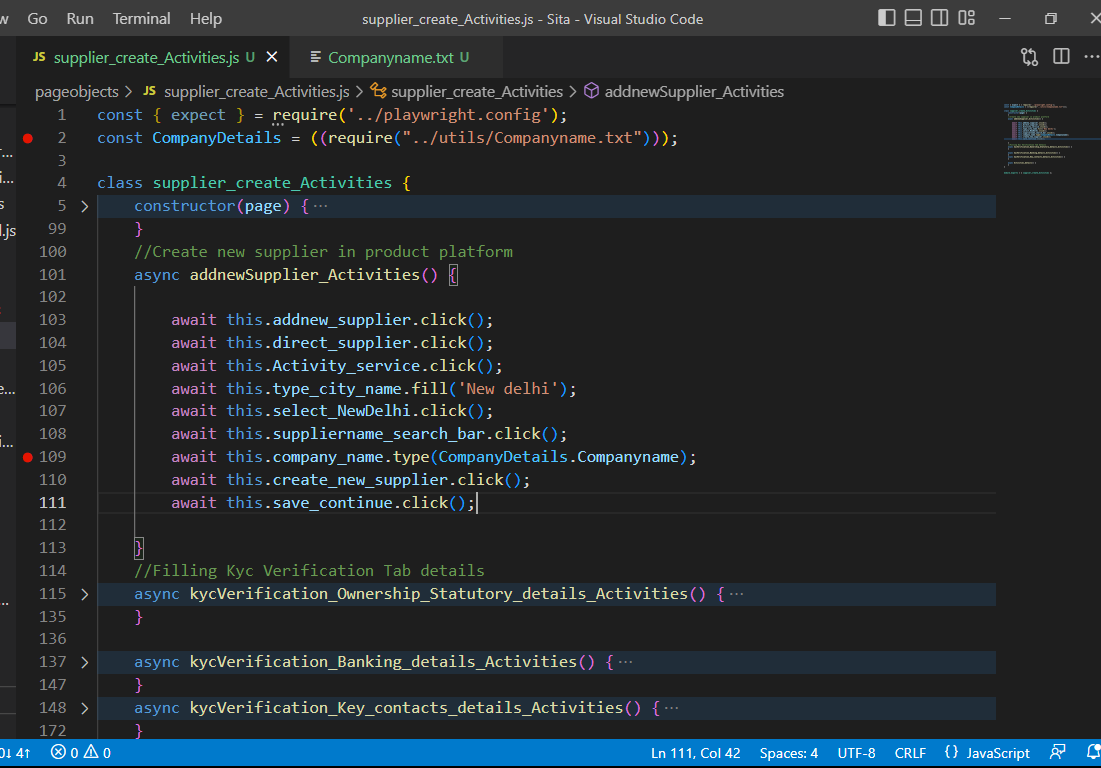Split editor right icon
This screenshot has width=1101, height=768.
click(x=1061, y=57)
